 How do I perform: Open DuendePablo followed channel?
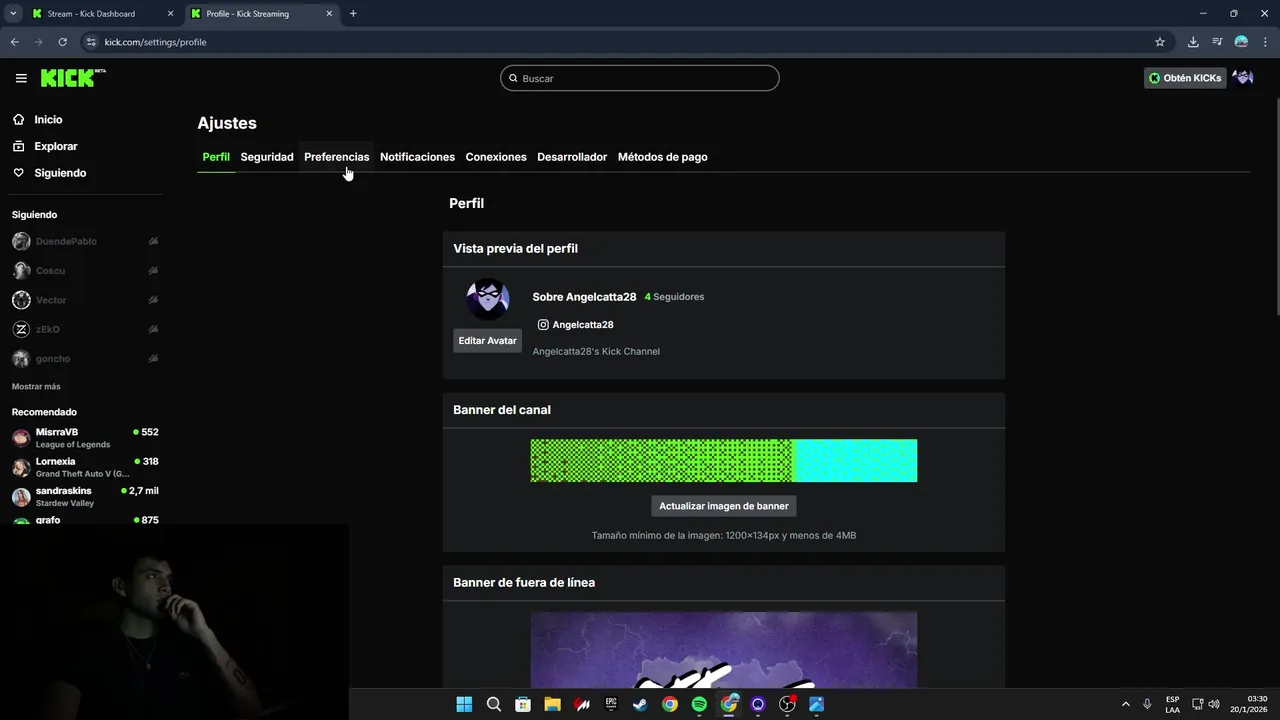click(x=85, y=241)
